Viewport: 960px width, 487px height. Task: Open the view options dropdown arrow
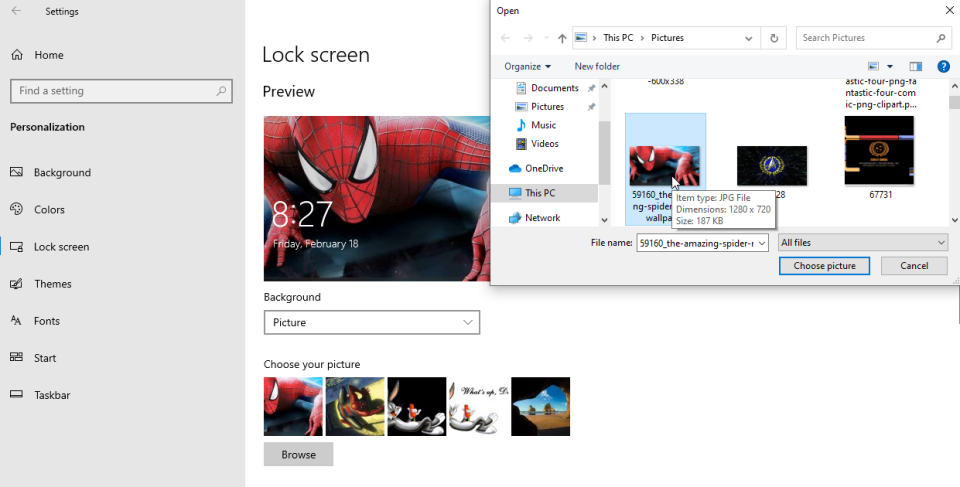[x=890, y=66]
